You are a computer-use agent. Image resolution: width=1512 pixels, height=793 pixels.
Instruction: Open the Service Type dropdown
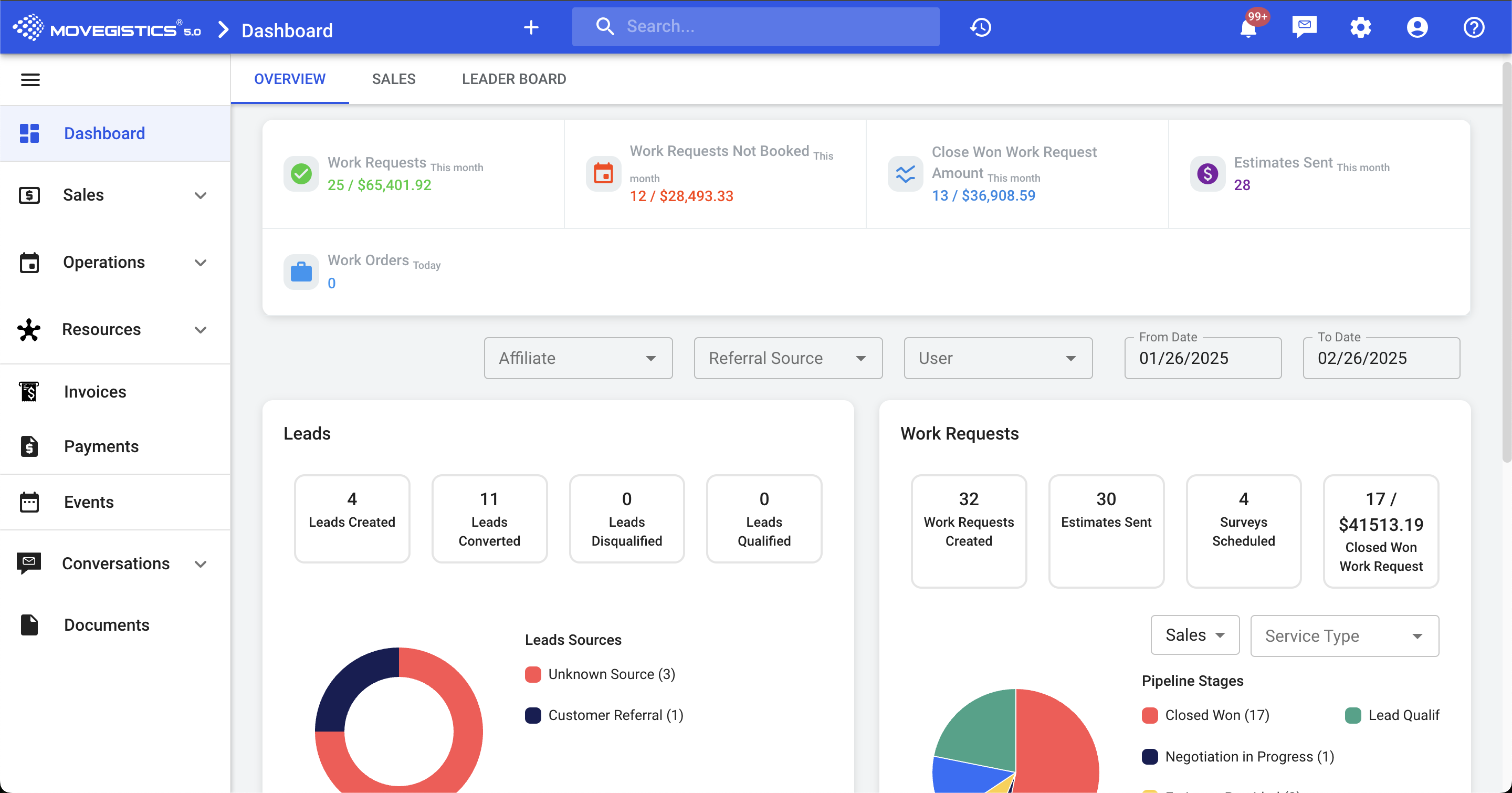click(x=1344, y=635)
